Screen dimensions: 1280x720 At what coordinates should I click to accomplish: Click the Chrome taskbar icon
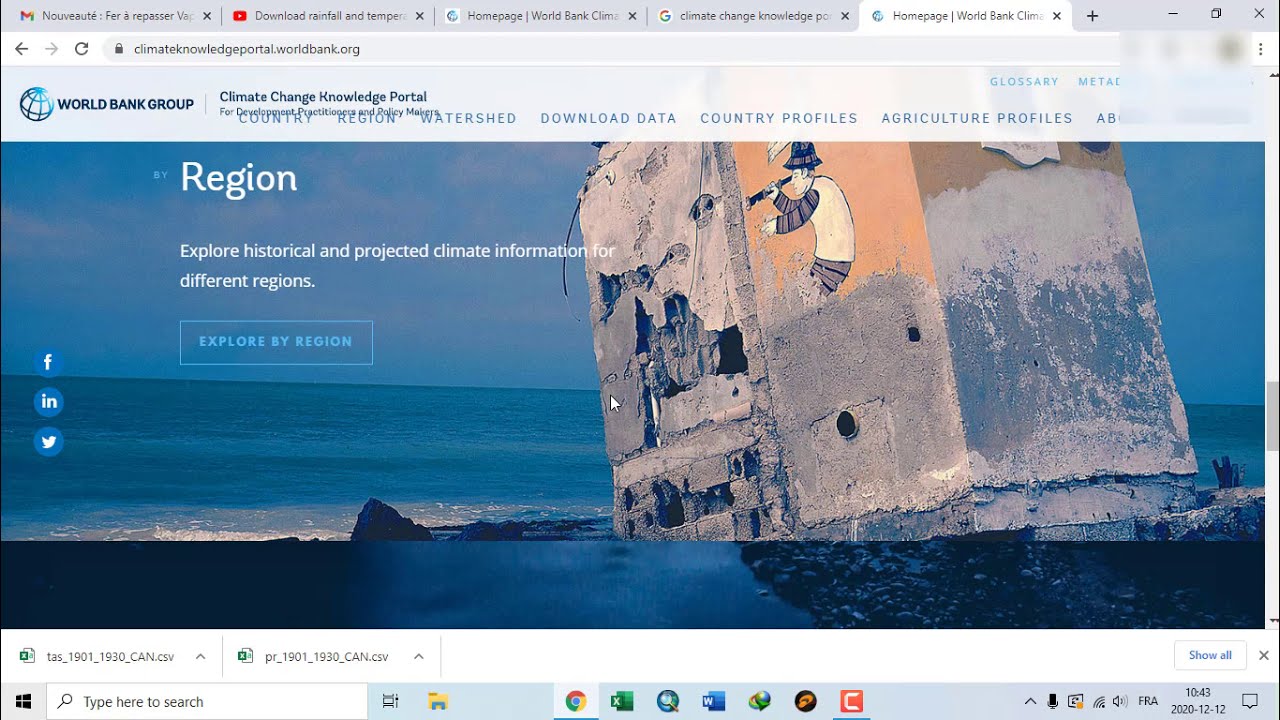575,701
